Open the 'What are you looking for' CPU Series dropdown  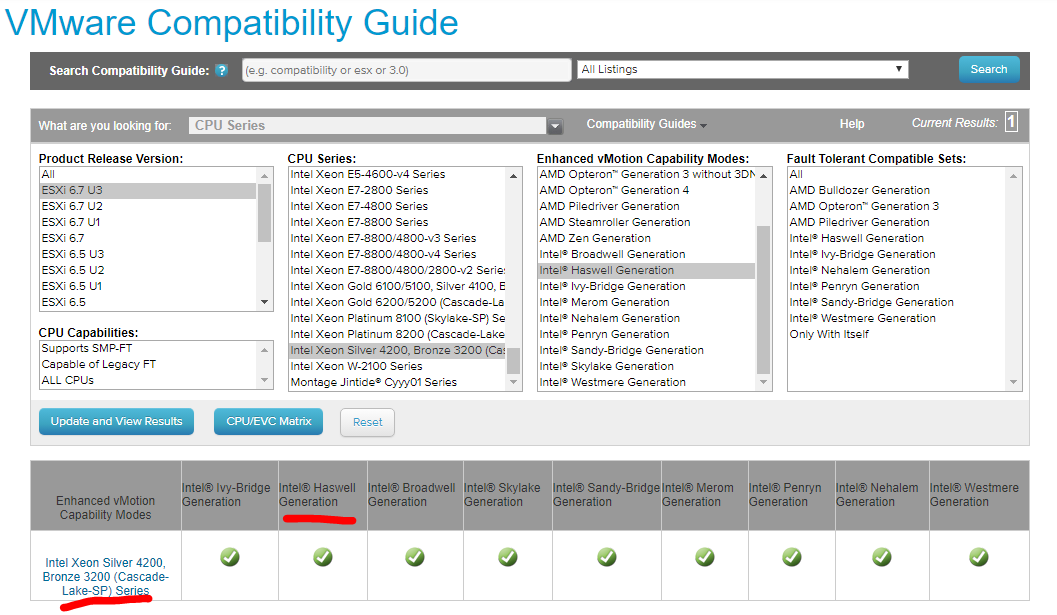375,125
